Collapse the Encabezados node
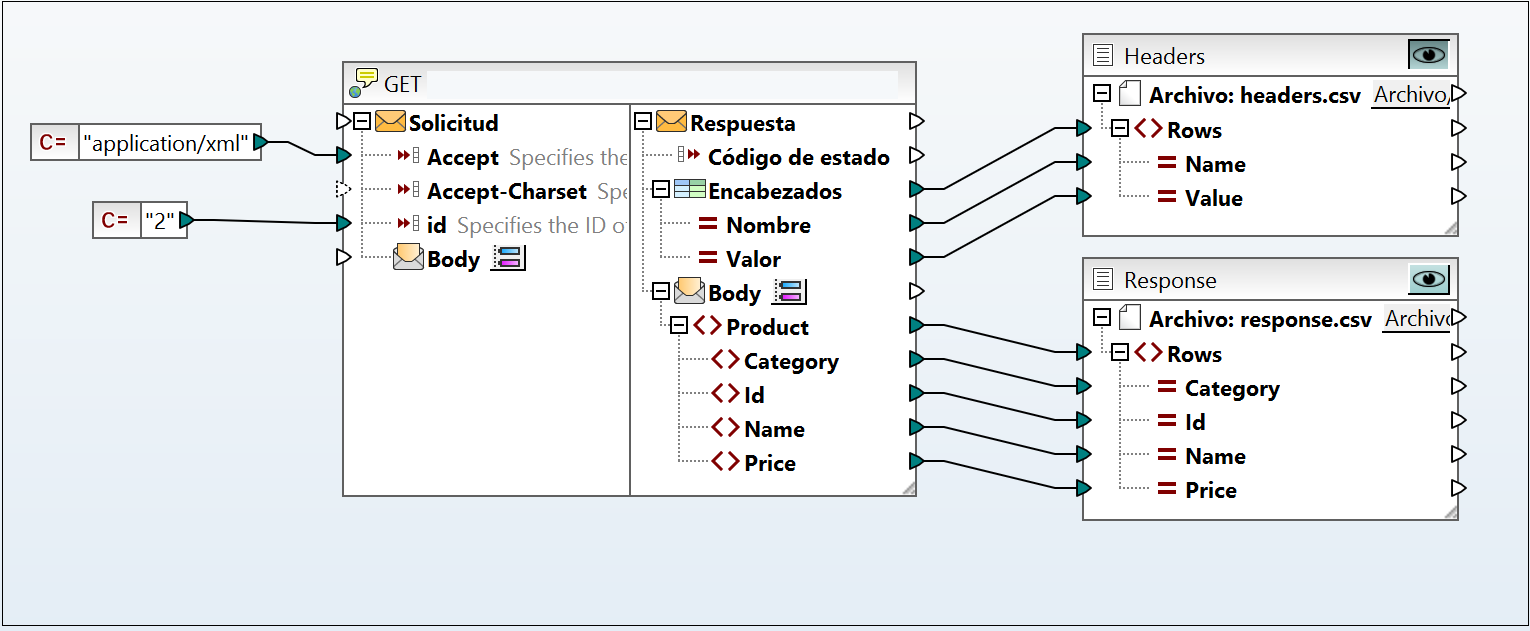 [661, 190]
